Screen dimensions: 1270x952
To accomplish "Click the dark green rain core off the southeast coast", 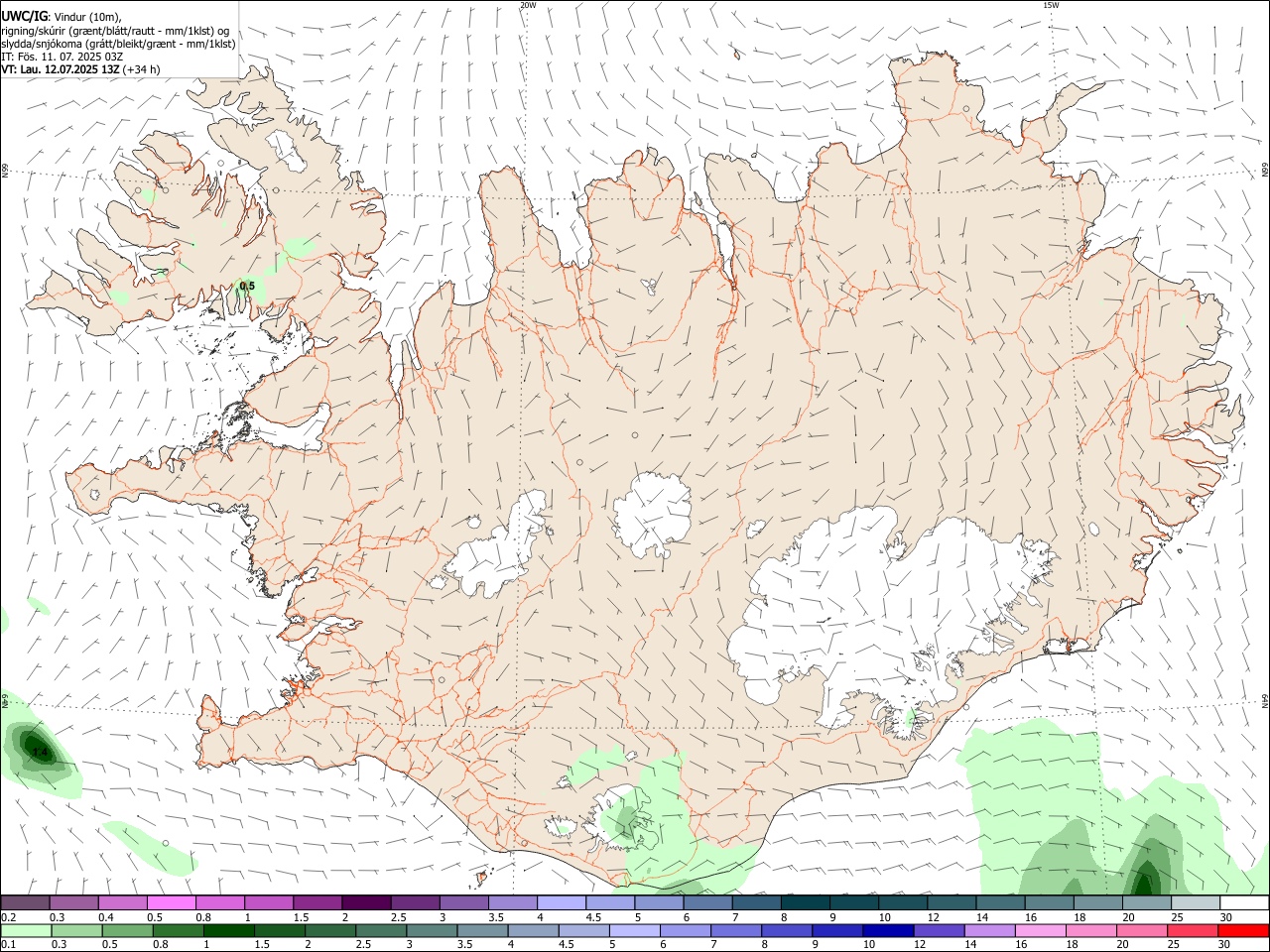I will click(1144, 880).
